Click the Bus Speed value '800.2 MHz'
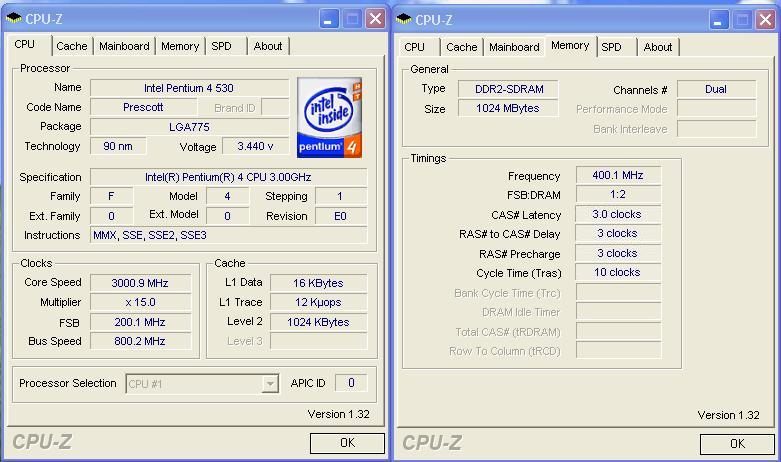This screenshot has height=462, width=781. click(x=140, y=341)
